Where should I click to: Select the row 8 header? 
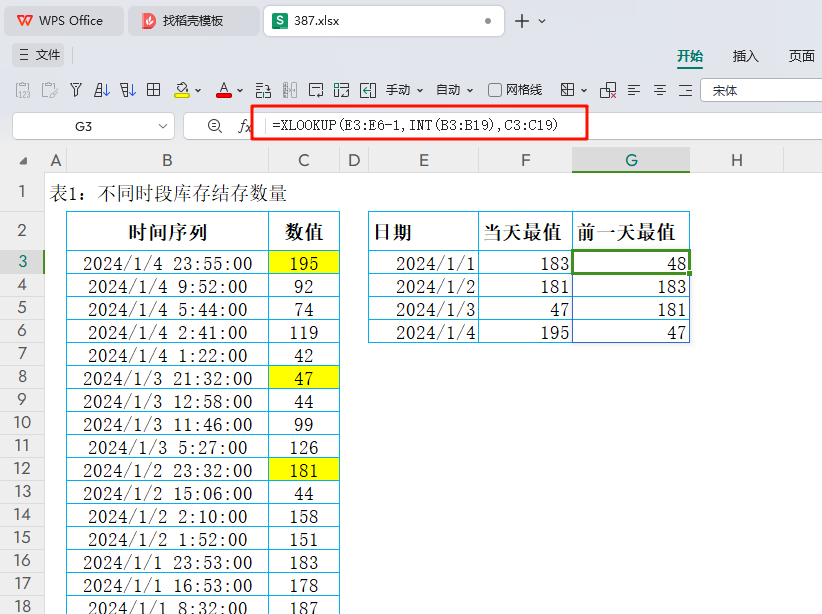(x=22, y=376)
